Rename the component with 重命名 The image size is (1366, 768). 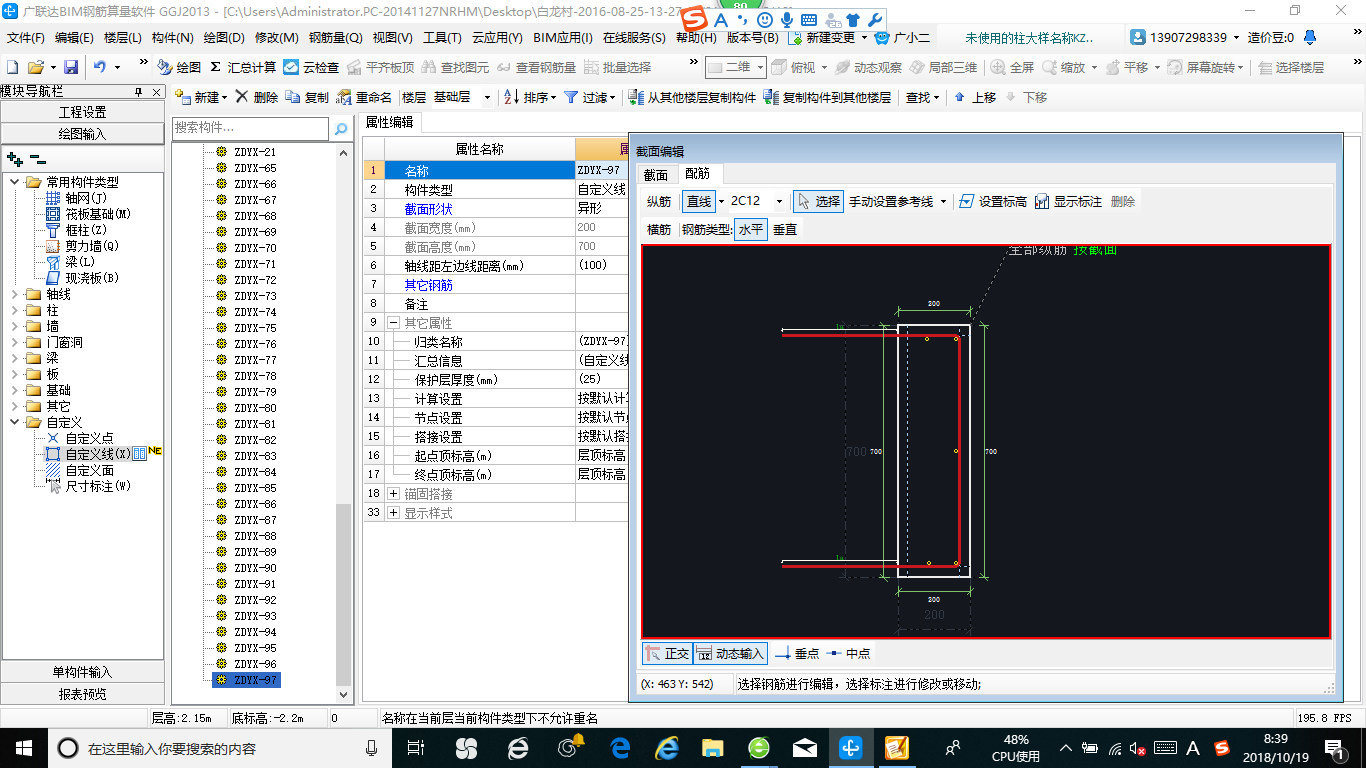tap(364, 97)
